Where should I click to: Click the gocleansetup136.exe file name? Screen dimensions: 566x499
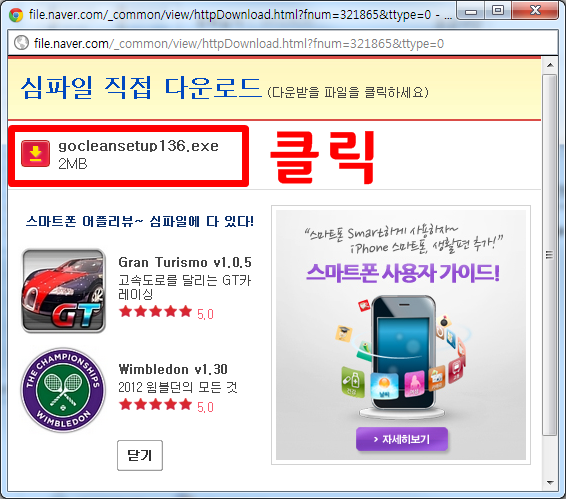[x=139, y=146]
